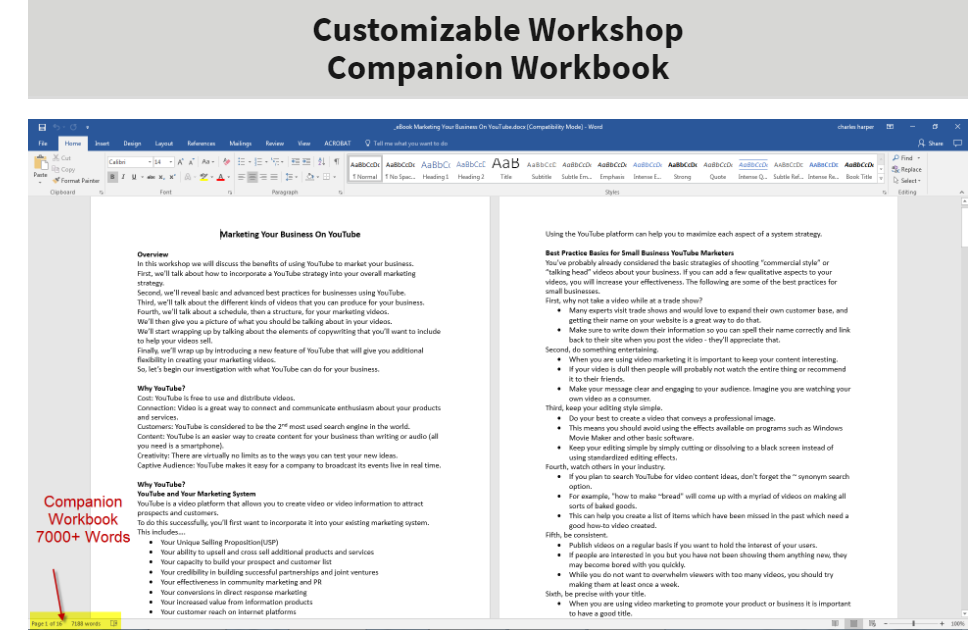
Task: Click the Clear All Formatting eraser icon
Action: coord(226,162)
